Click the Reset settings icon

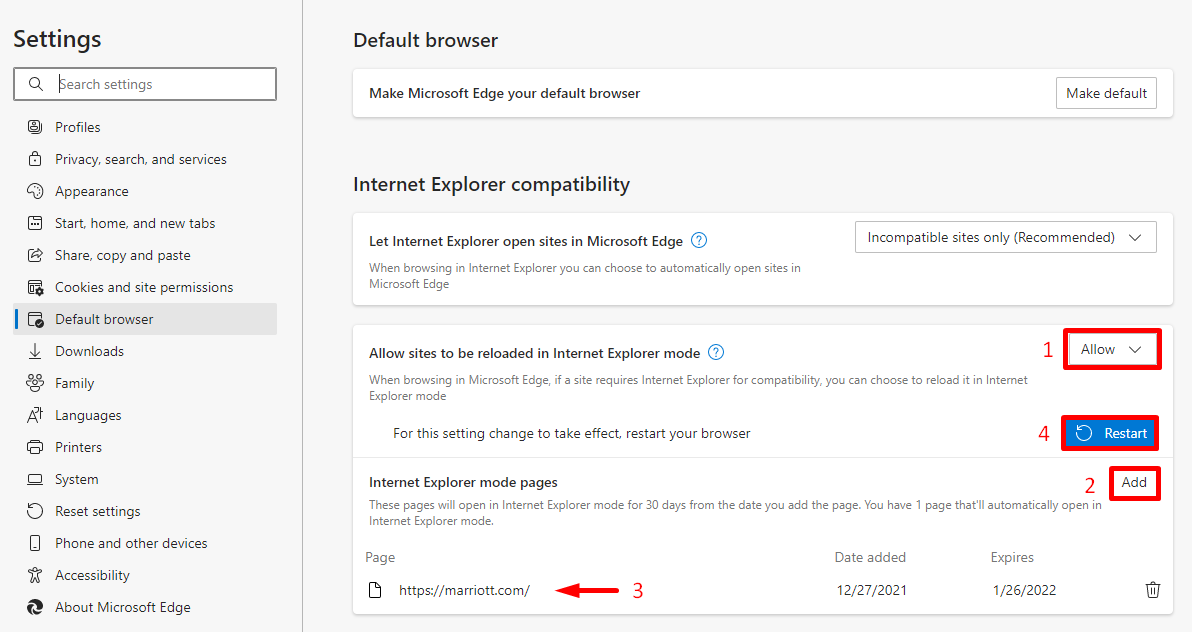pos(35,511)
